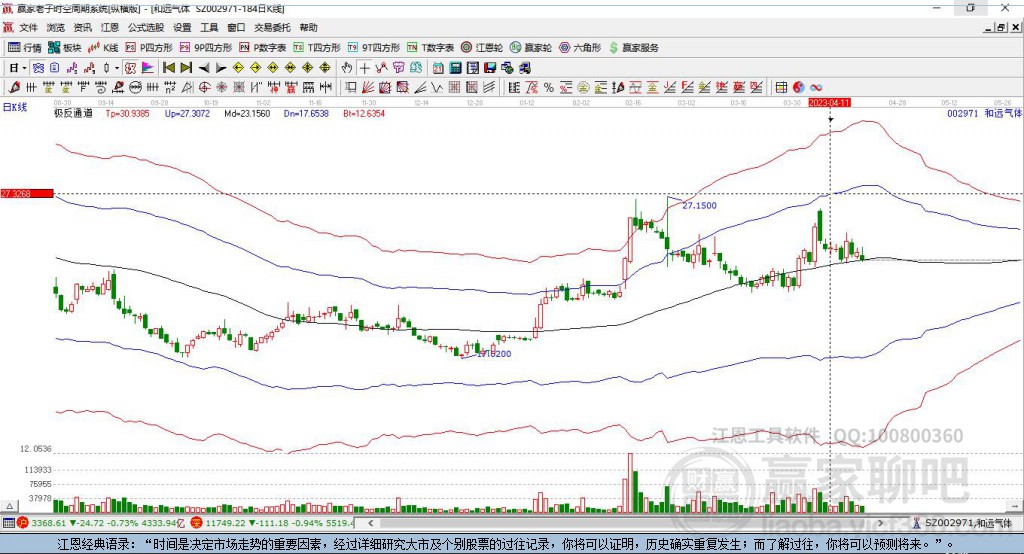Open the calculator icon
The image size is (1024, 554).
[x=455, y=68]
